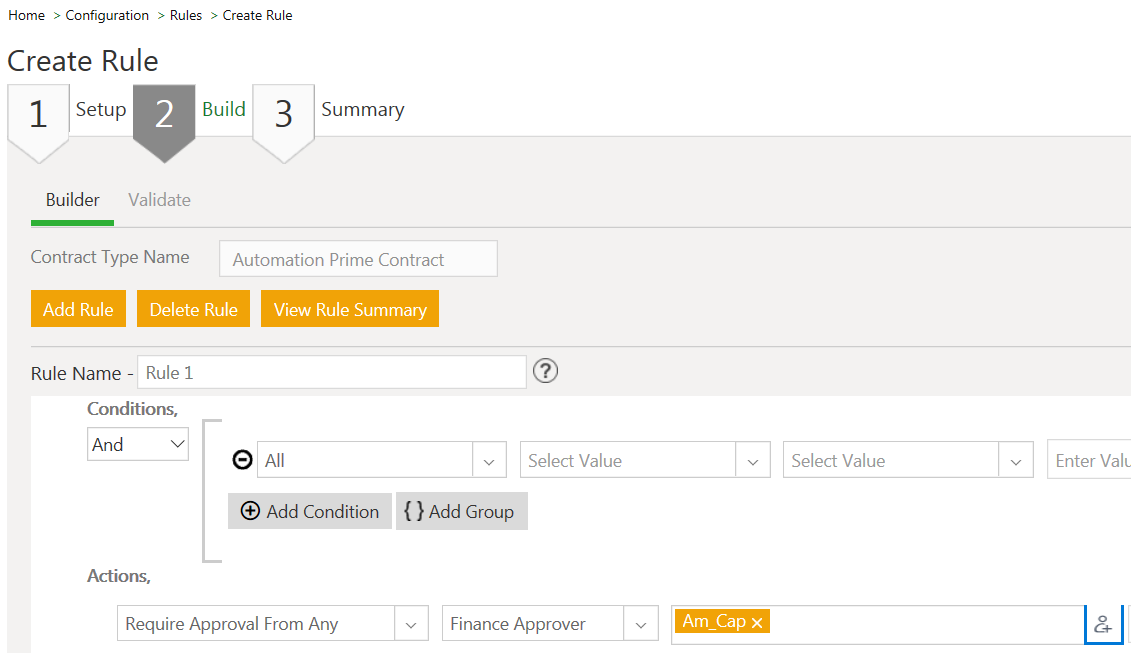Click the Delete Rule button

pos(193,309)
